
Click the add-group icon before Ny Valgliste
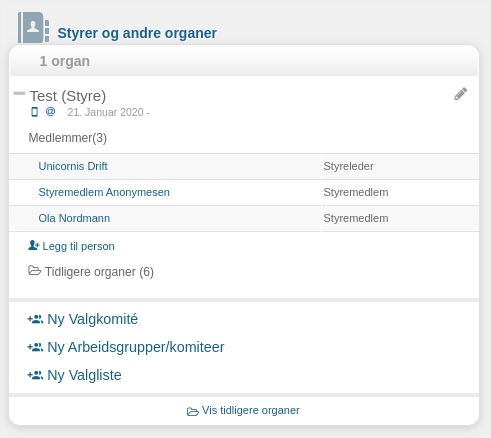(35, 375)
